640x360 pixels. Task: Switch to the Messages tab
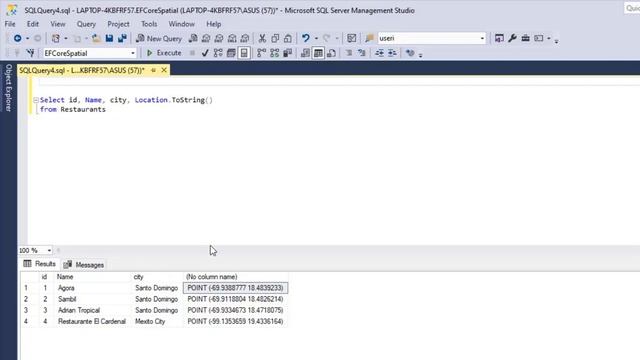(x=84, y=265)
